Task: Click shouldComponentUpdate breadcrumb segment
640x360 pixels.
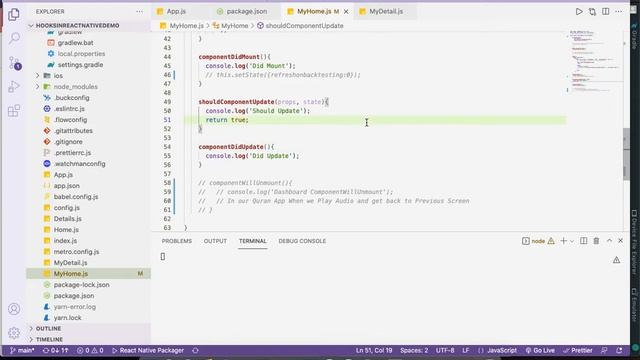Action: 304,26
